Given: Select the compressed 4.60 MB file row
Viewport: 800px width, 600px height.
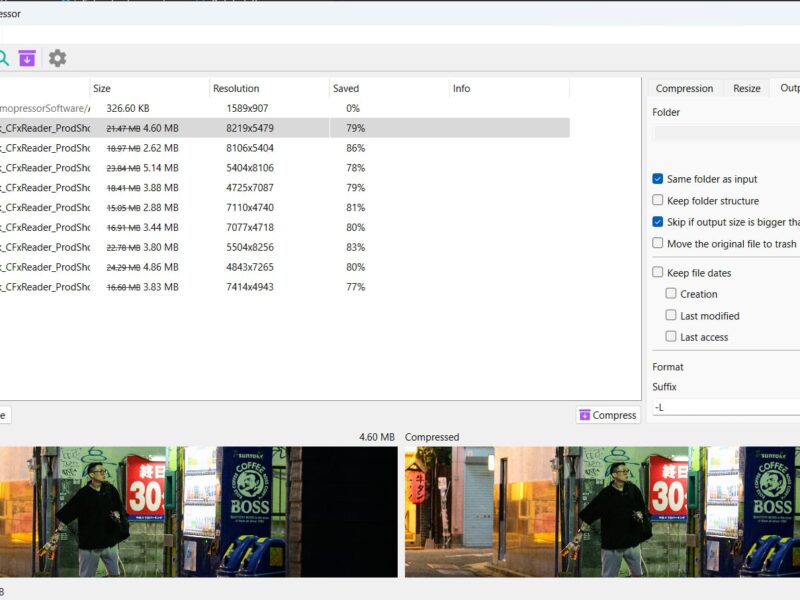Looking at the screenshot, I should tap(300, 128).
